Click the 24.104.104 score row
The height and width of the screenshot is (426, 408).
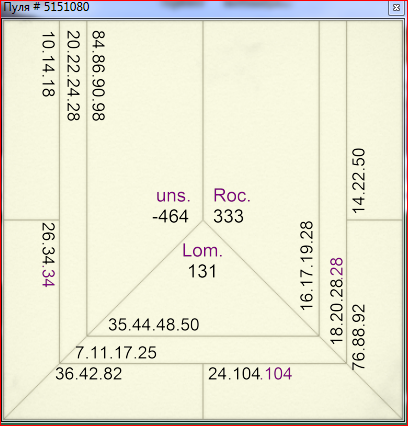point(250,374)
